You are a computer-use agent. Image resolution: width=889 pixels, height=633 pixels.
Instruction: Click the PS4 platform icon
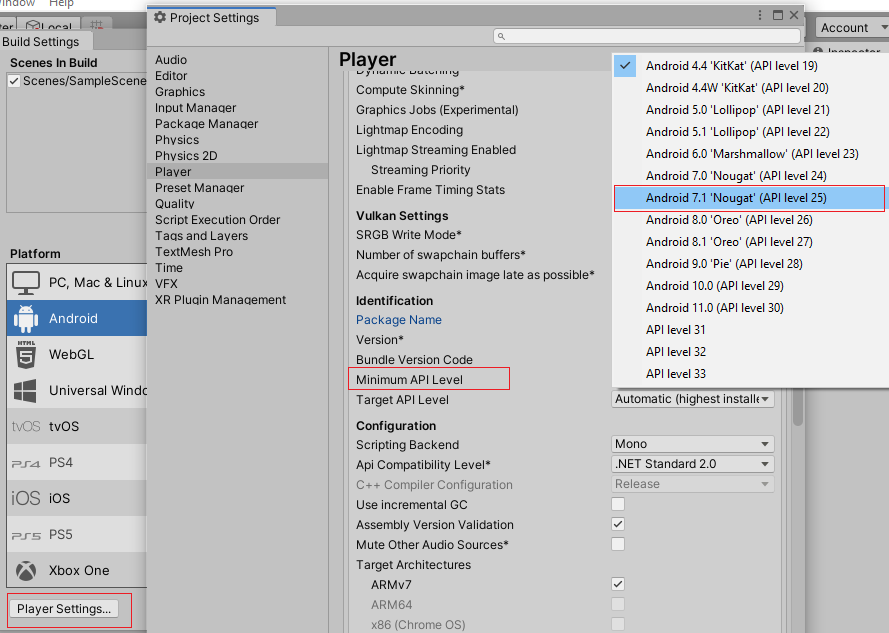(26, 463)
